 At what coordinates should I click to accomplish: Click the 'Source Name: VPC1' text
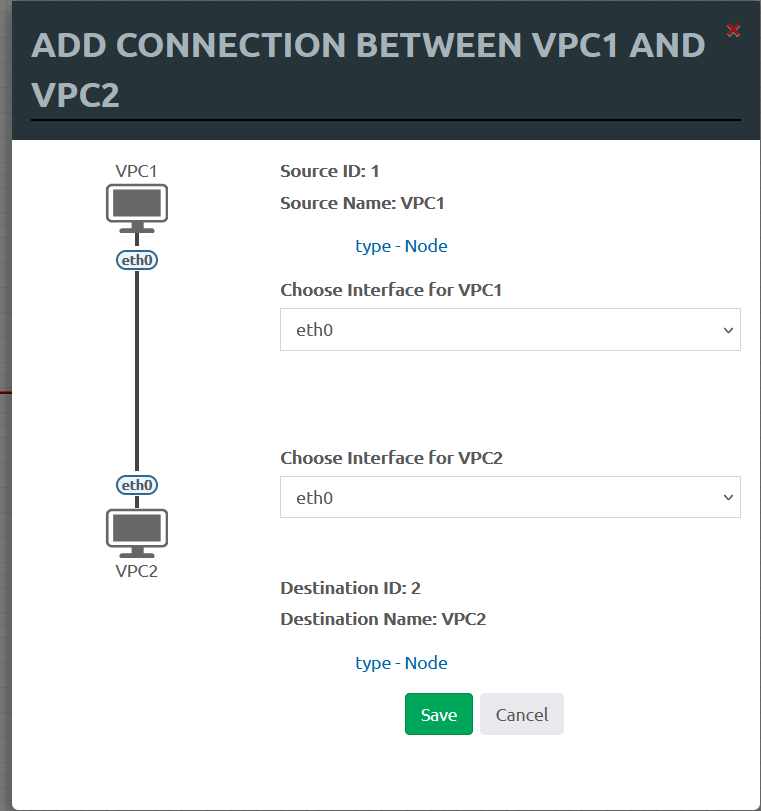362,203
